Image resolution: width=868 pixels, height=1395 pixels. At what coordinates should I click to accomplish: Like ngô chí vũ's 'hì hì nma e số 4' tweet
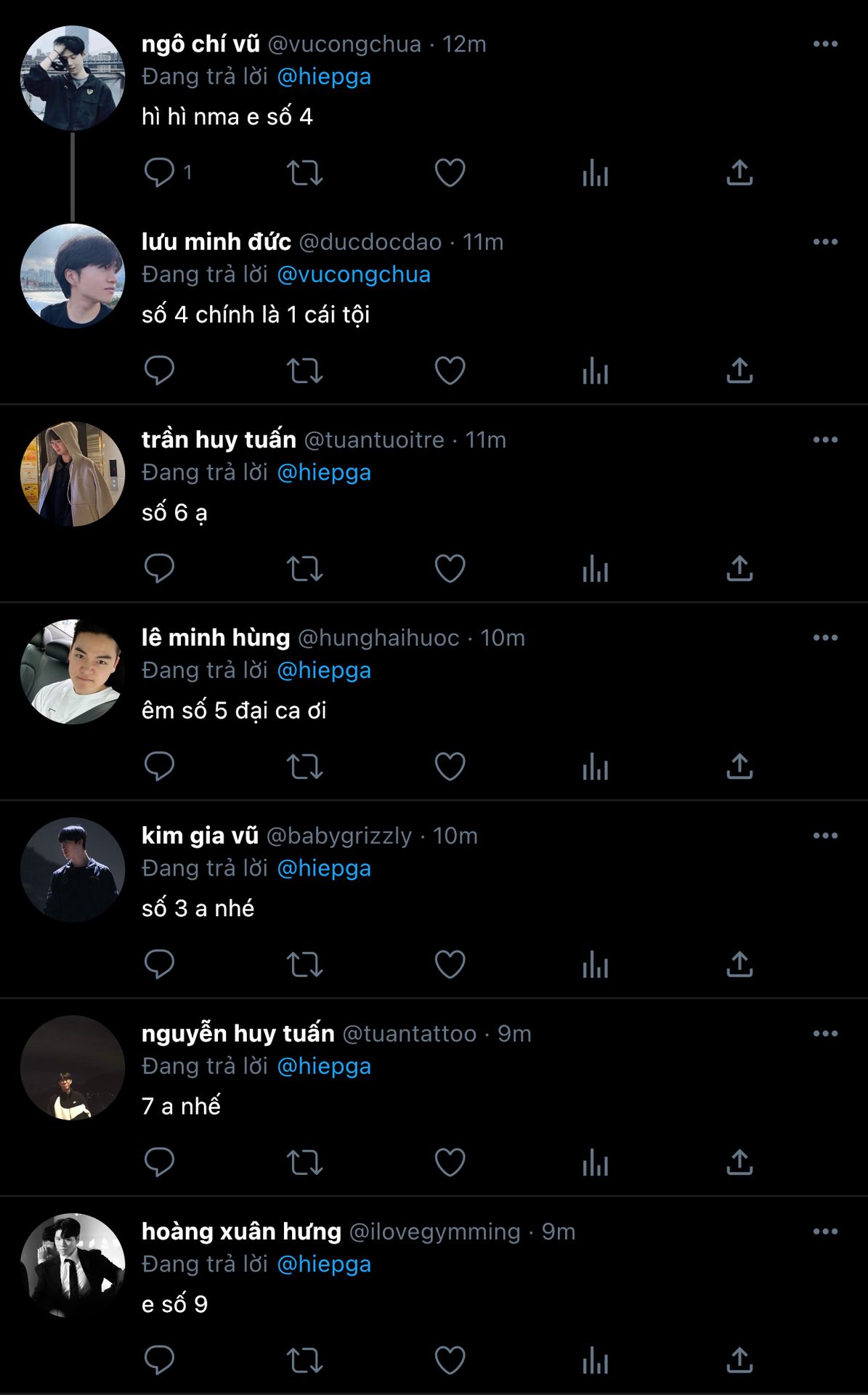450,173
